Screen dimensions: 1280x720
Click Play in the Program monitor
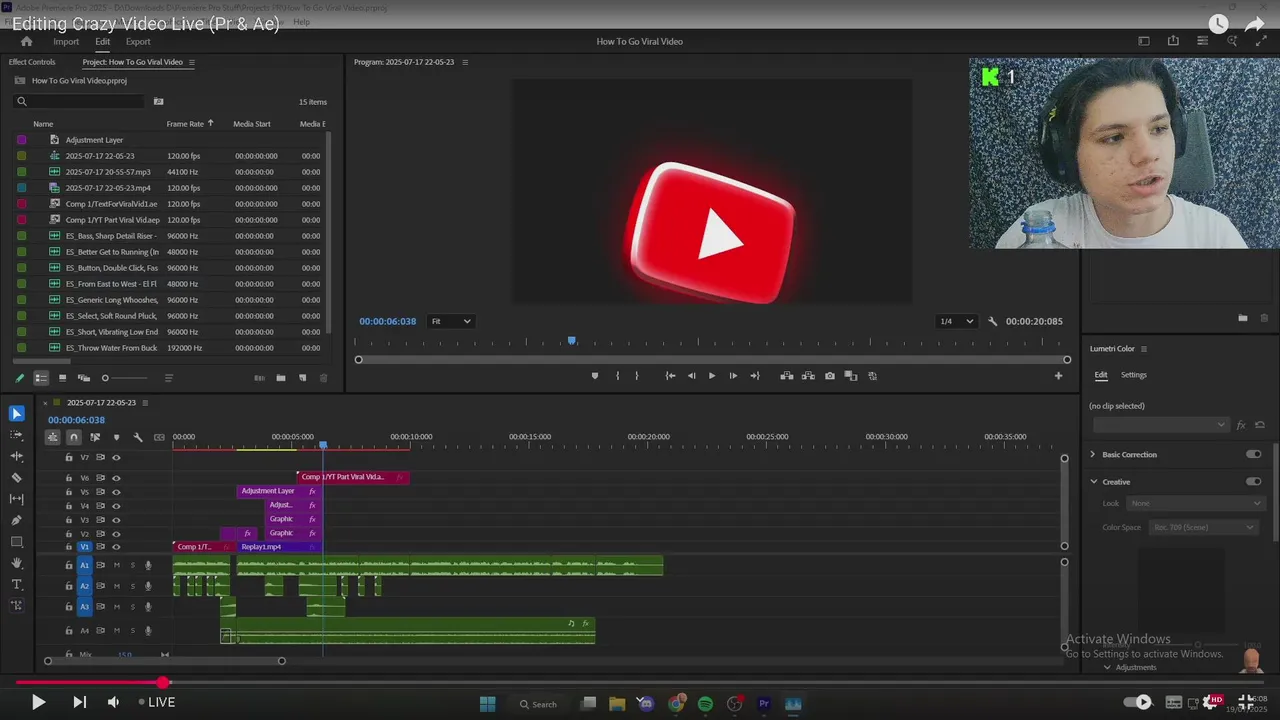[712, 376]
